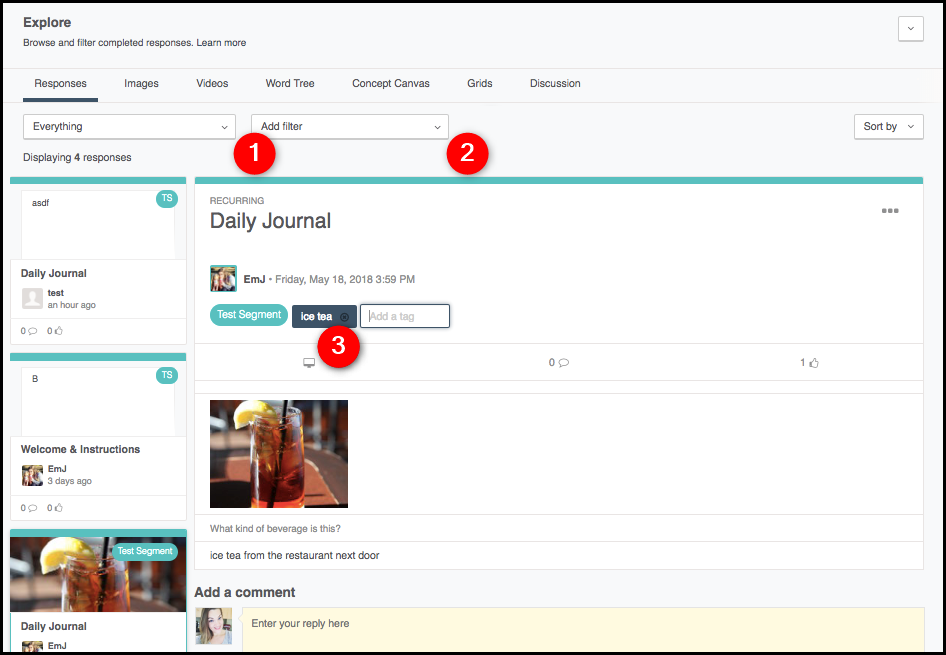Collapse the Explore panel with top-right chevron button
946x655 pixels.
click(910, 28)
